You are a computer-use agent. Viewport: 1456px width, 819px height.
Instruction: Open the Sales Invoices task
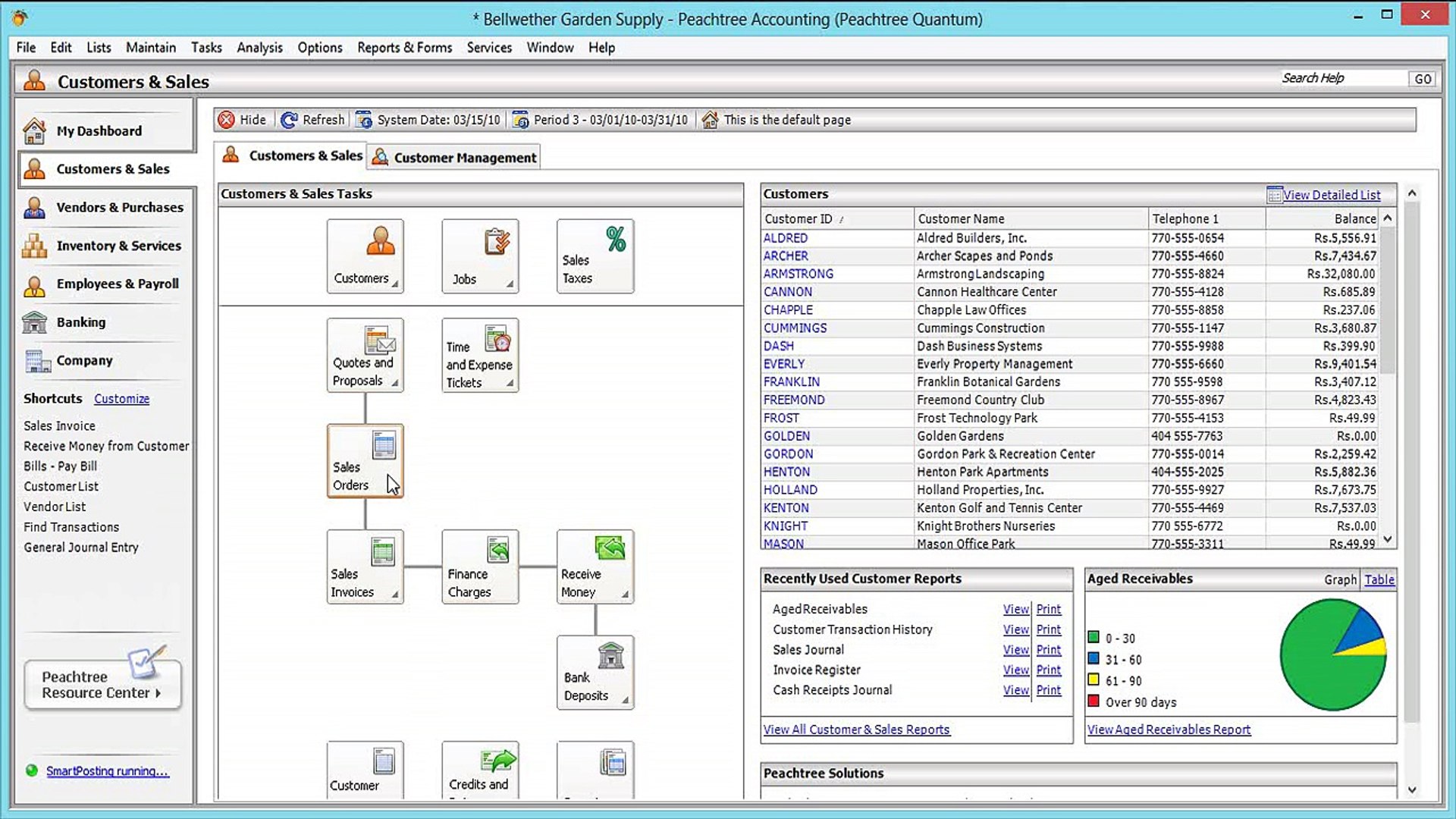point(365,566)
